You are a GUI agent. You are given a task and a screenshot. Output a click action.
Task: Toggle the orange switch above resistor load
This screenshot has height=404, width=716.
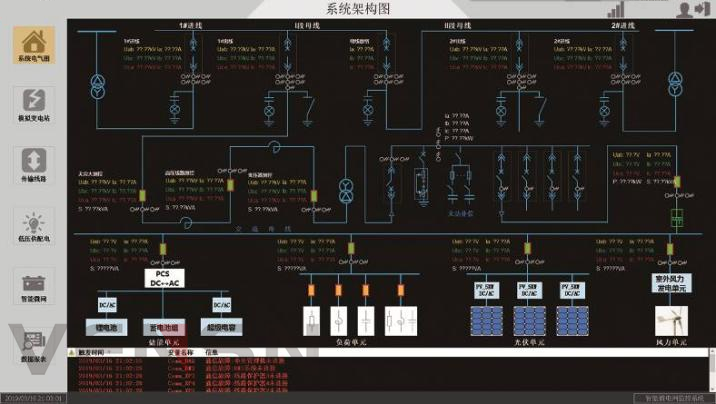[311, 290]
